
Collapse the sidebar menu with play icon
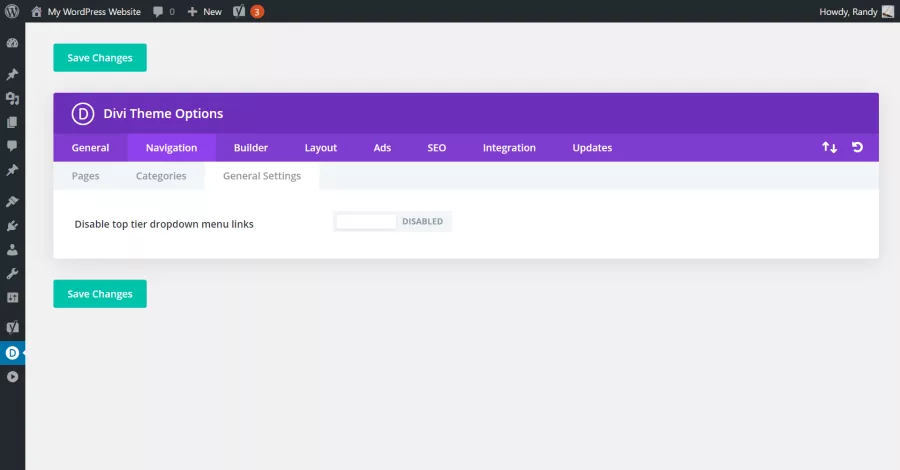12,377
